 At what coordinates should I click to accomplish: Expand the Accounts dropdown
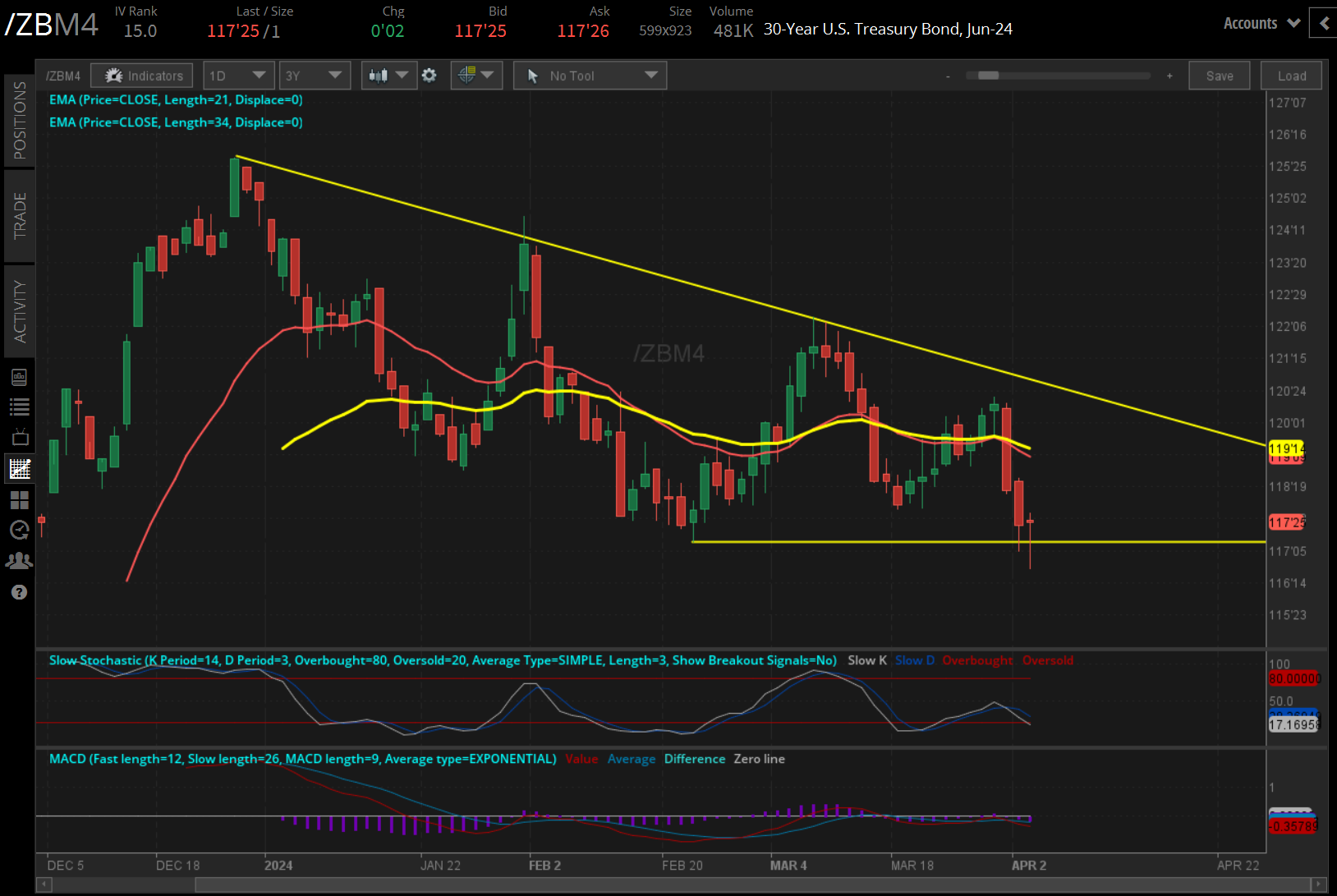pyautogui.click(x=1261, y=23)
